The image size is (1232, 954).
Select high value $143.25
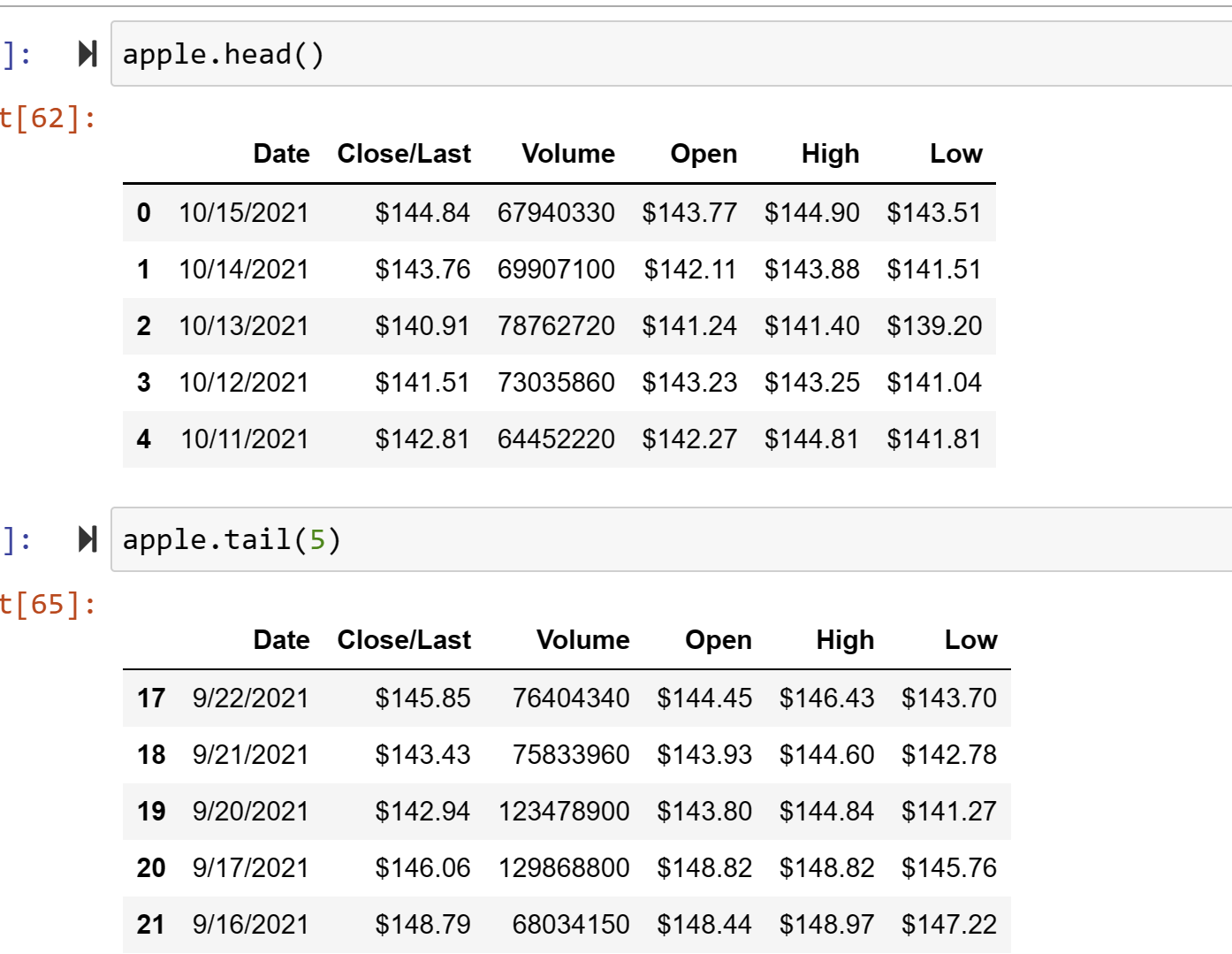coord(812,383)
